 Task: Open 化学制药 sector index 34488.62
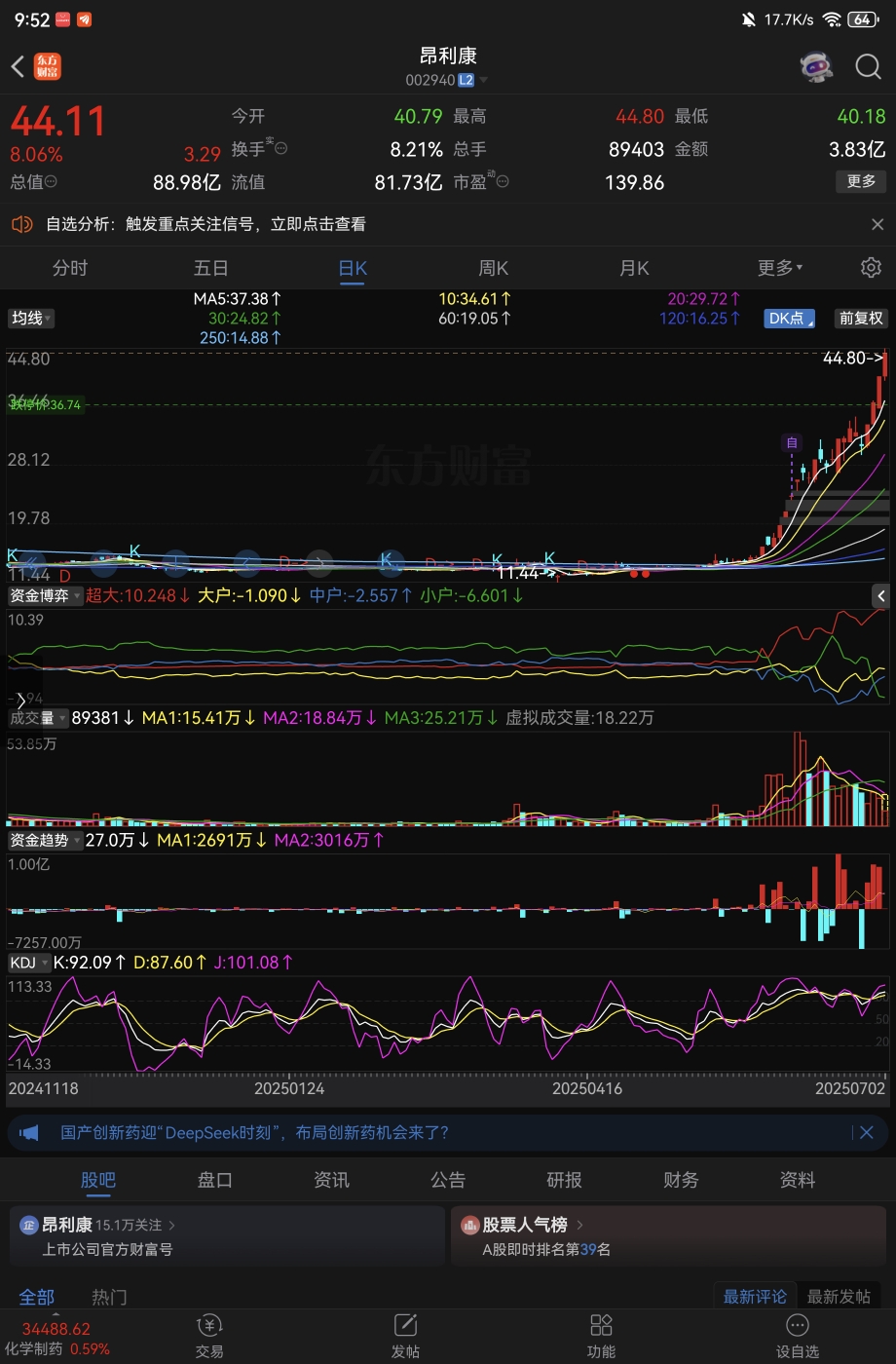56,1339
